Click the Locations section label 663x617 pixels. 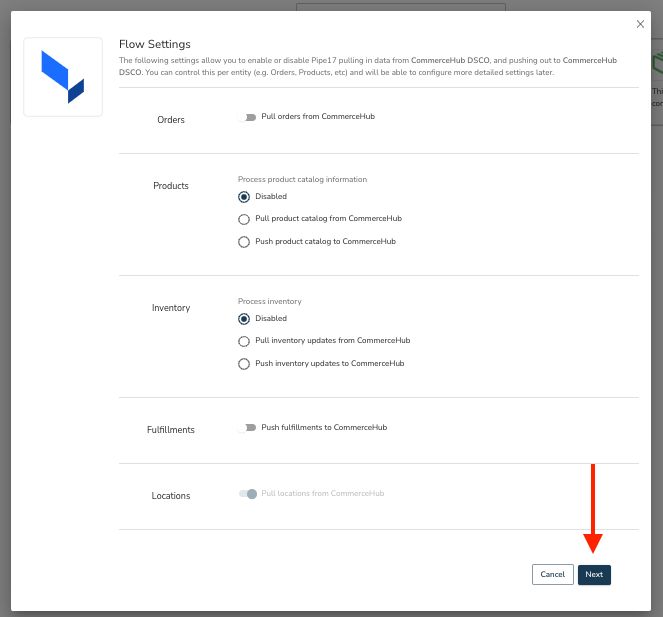[x=171, y=496]
